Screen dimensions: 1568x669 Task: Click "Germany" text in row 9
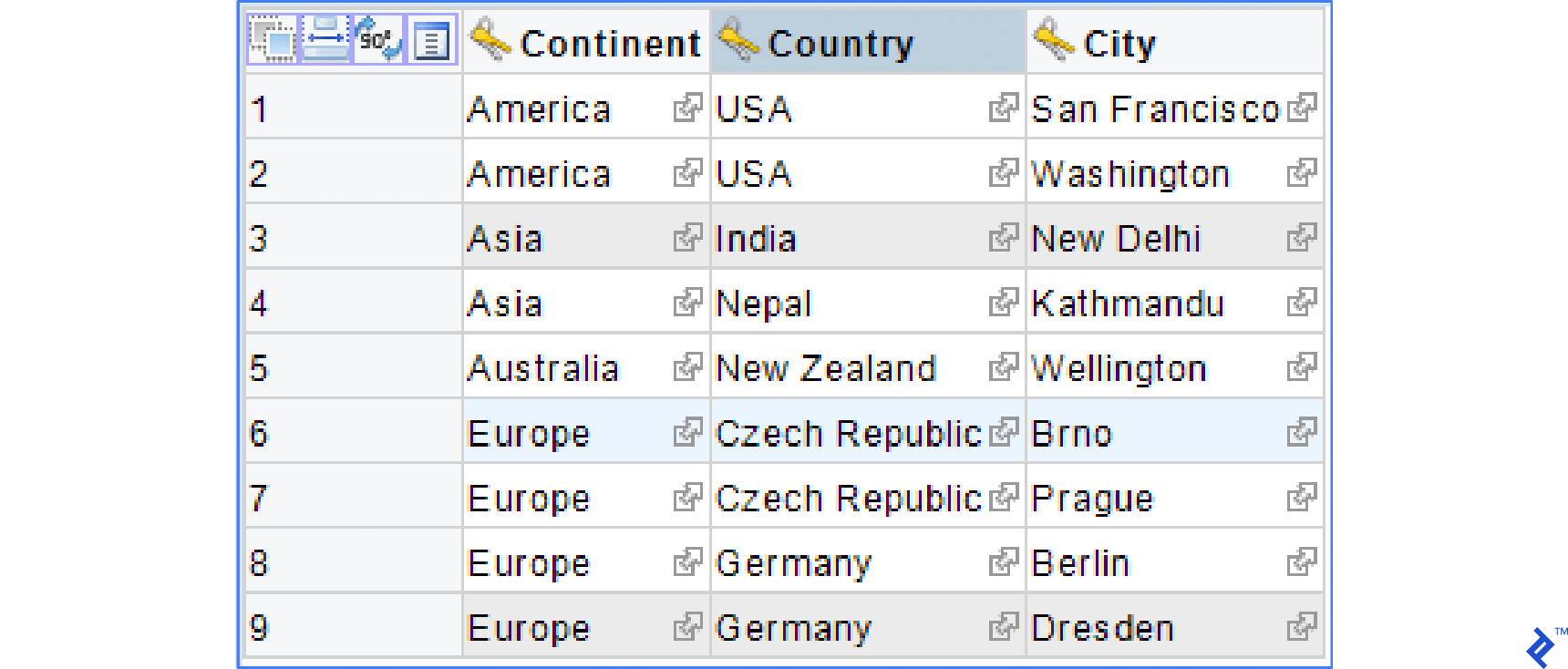[x=793, y=629]
